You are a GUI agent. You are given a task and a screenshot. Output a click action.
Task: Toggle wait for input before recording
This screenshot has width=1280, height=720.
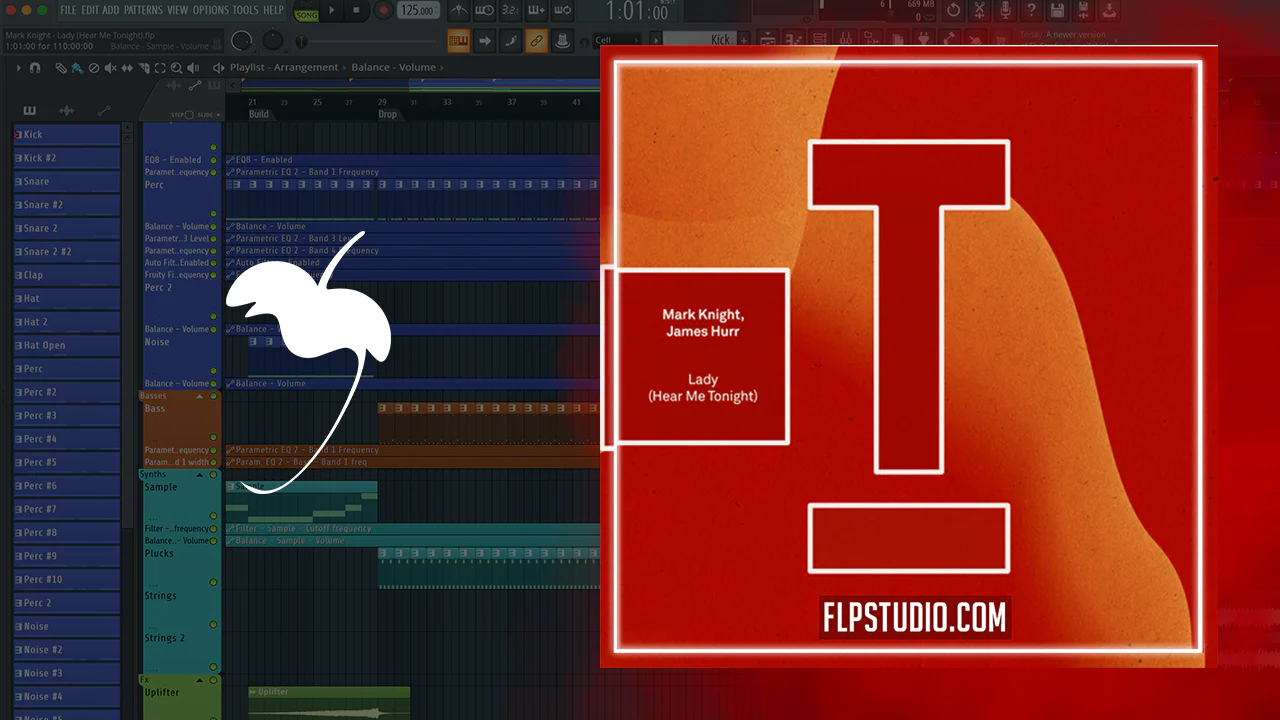click(x=484, y=11)
